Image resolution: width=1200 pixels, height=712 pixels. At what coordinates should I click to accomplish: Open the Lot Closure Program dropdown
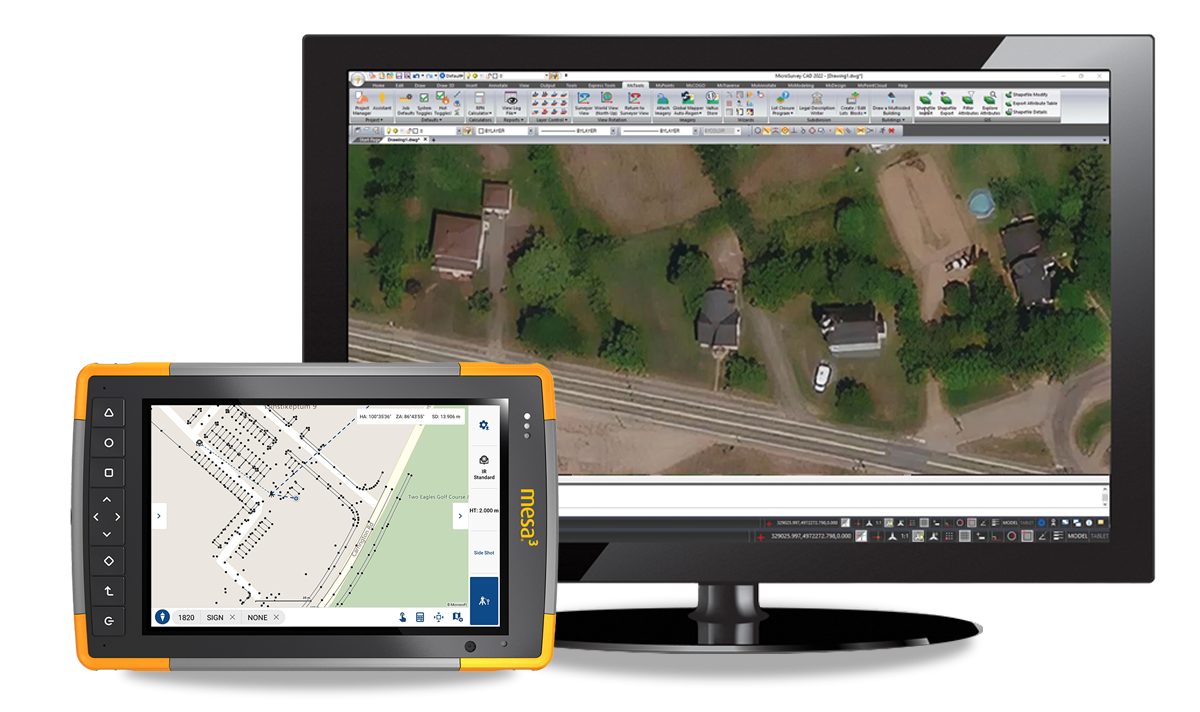pos(783,113)
